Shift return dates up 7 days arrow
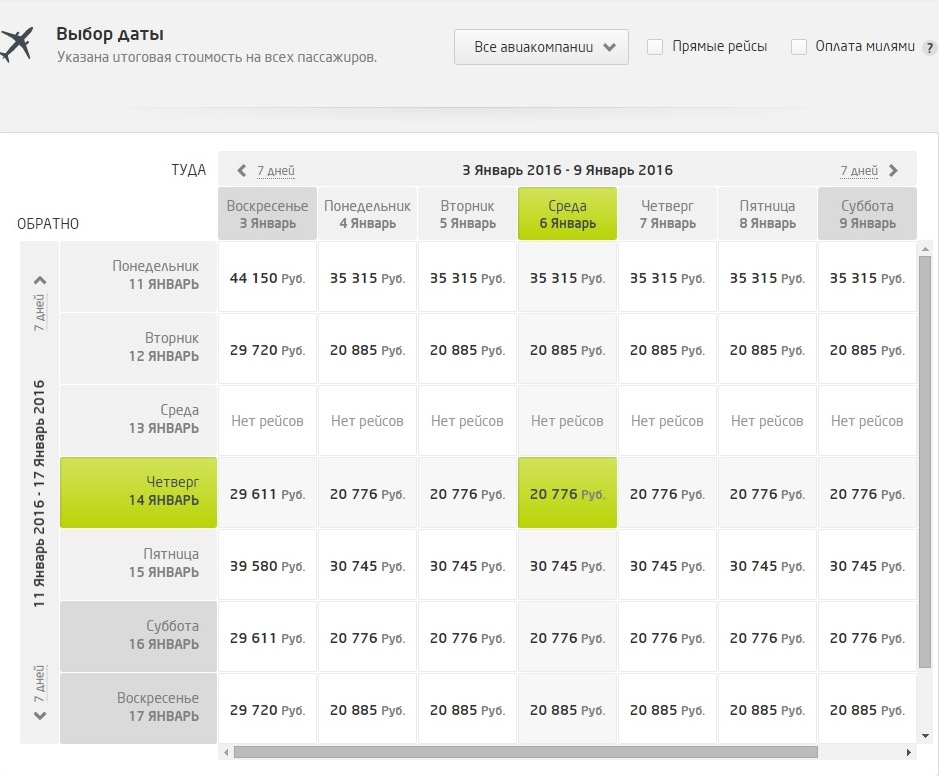 [40, 281]
